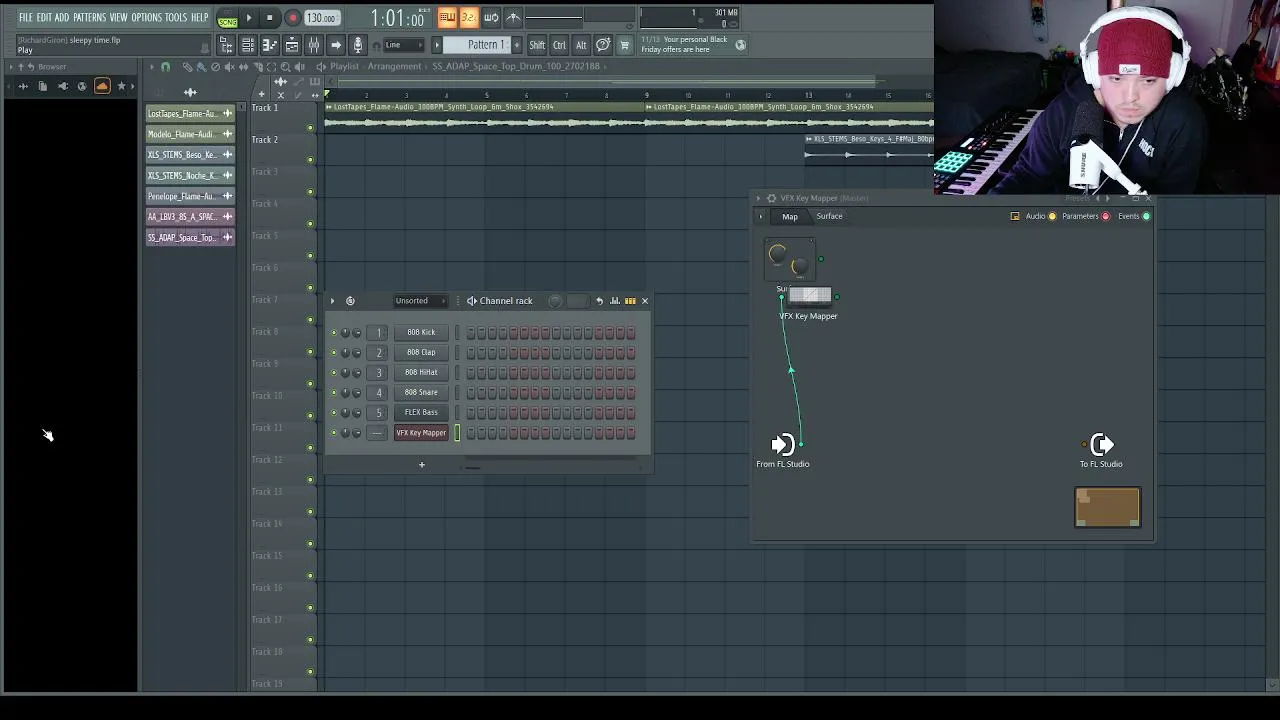The height and width of the screenshot is (720, 1280).
Task: Adjust the 808 Clap pan knob
Action: coord(345,352)
